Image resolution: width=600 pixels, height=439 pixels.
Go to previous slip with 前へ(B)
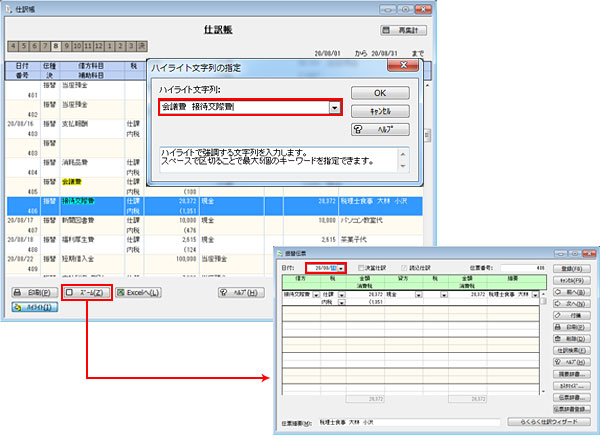[572, 292]
